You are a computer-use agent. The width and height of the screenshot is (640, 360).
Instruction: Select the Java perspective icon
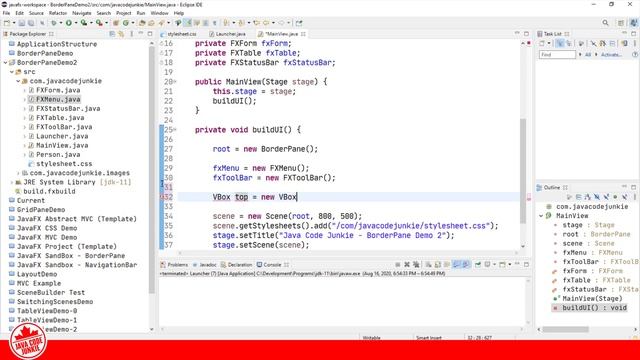[x=634, y=23]
